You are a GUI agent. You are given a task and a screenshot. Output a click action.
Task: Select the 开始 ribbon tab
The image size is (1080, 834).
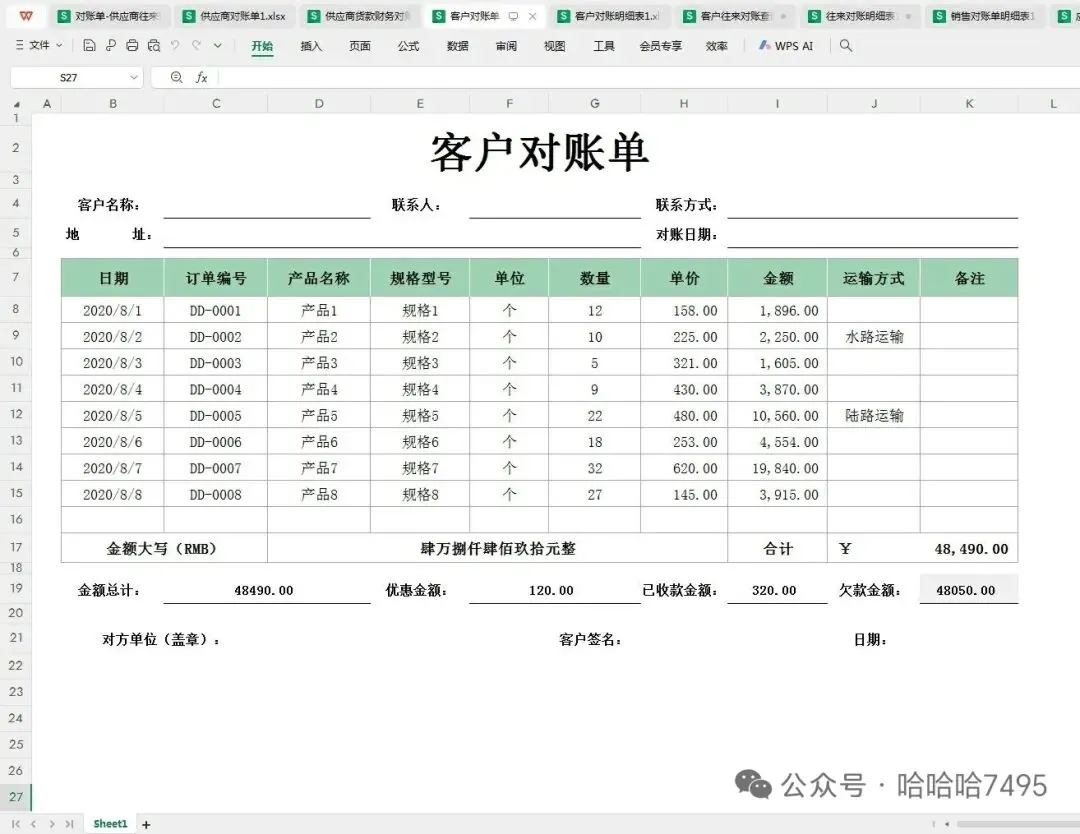[x=262, y=46]
